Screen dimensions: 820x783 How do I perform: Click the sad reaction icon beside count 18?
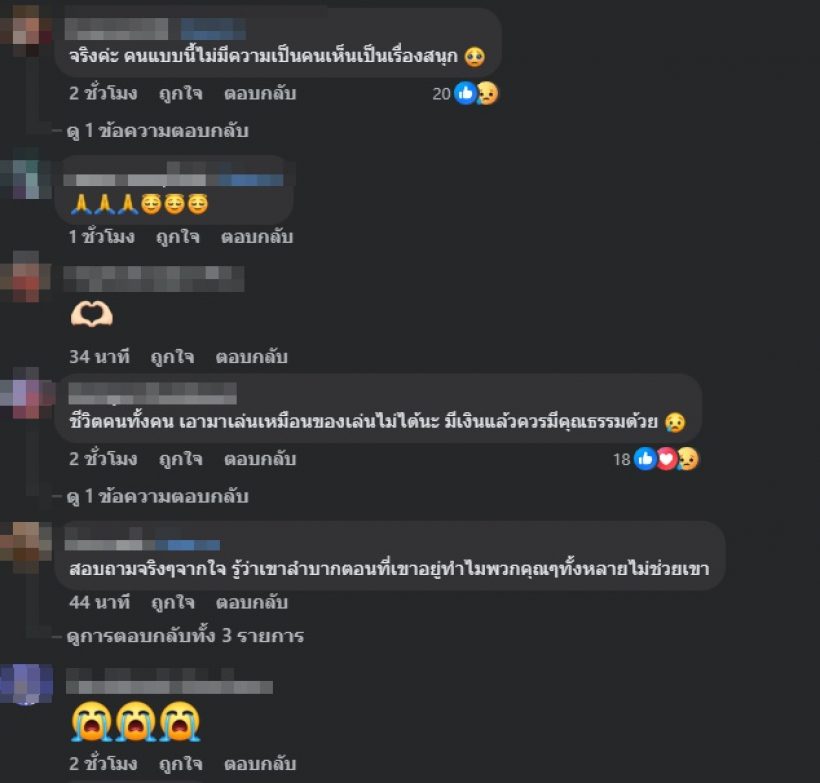point(688,459)
